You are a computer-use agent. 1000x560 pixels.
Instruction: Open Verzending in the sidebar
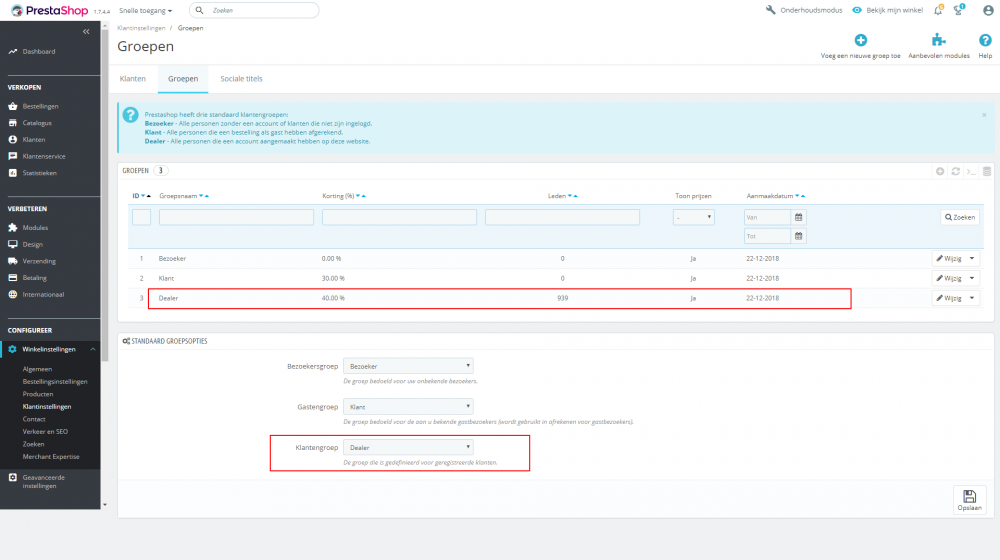pyautogui.click(x=39, y=261)
